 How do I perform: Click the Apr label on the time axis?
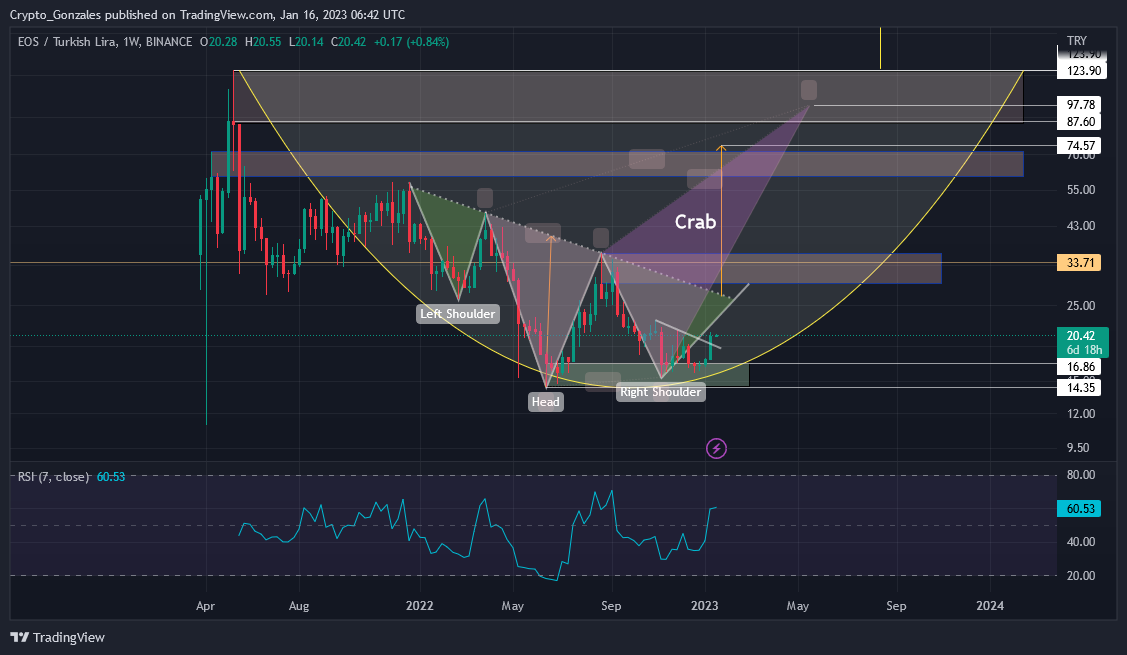(x=206, y=605)
